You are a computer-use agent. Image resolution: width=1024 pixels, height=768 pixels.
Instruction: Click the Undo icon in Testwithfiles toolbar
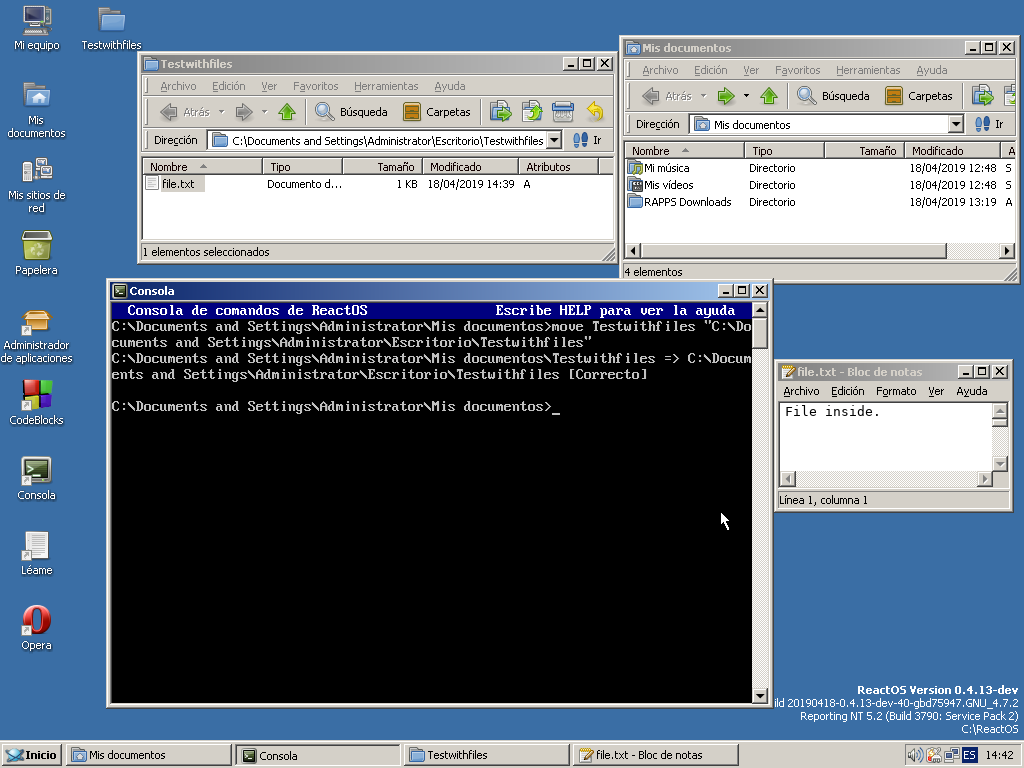(595, 112)
